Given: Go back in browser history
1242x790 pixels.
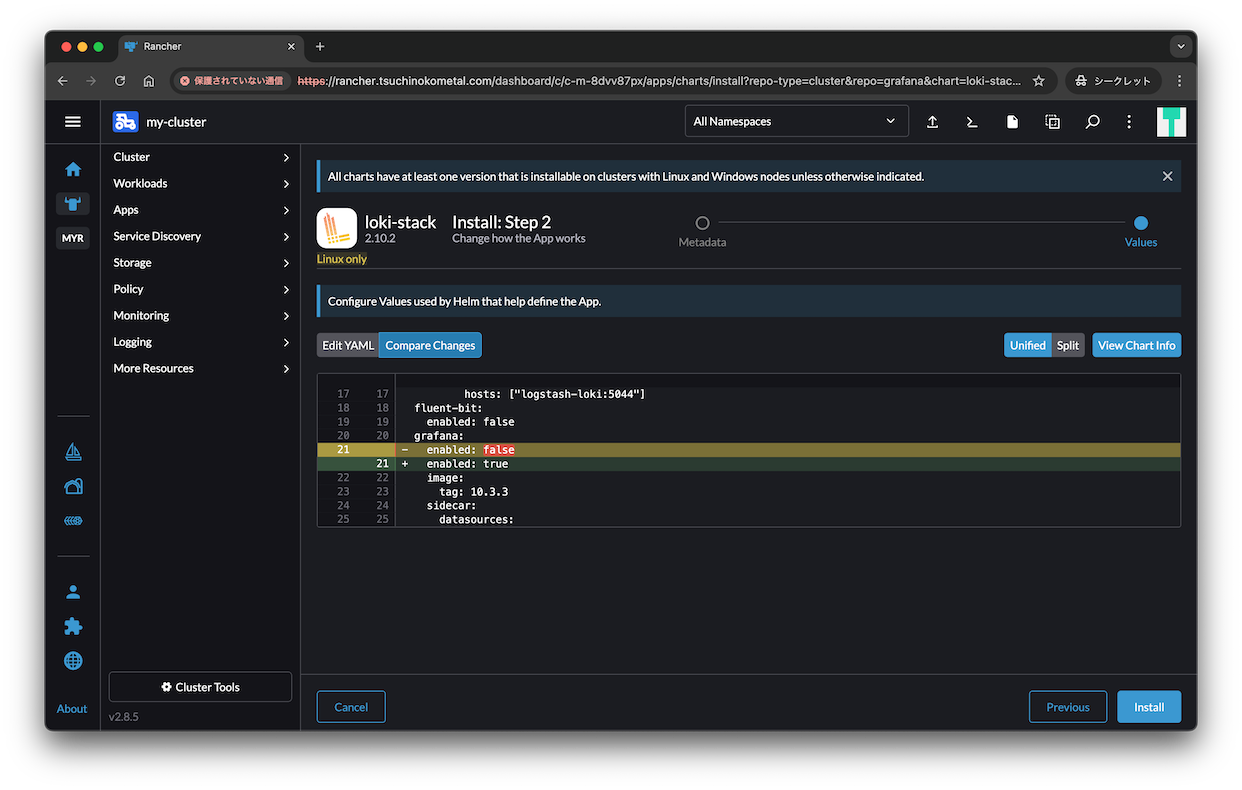Looking at the screenshot, I should coord(63,81).
